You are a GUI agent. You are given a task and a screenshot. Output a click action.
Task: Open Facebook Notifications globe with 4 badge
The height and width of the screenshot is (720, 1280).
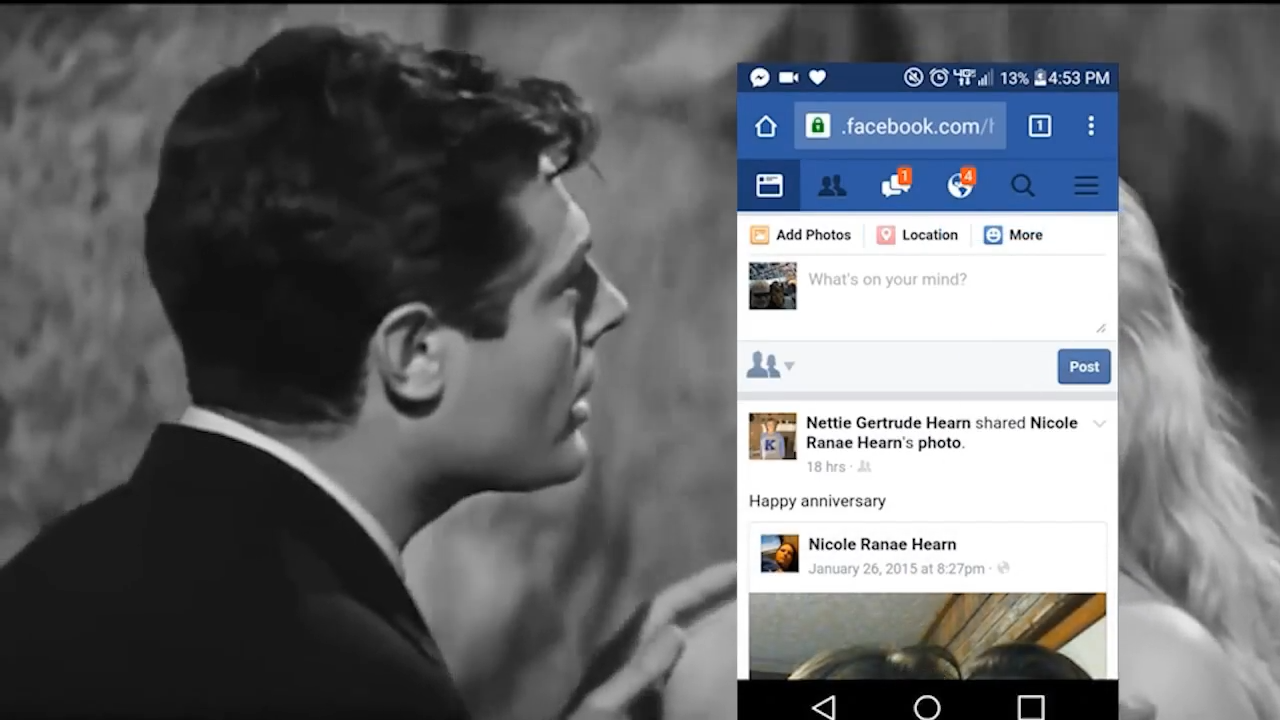click(960, 184)
